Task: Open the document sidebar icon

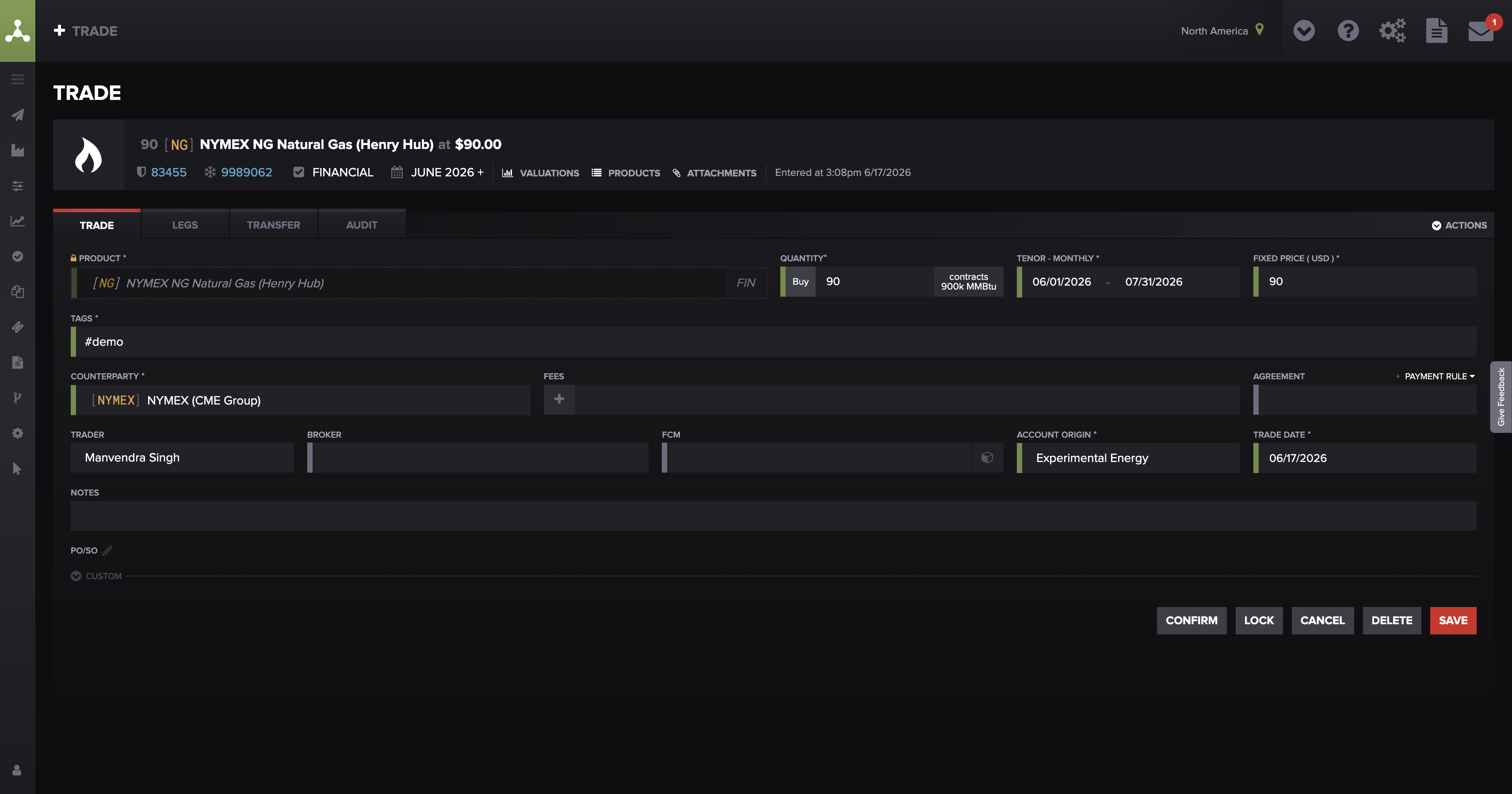Action: [18, 362]
